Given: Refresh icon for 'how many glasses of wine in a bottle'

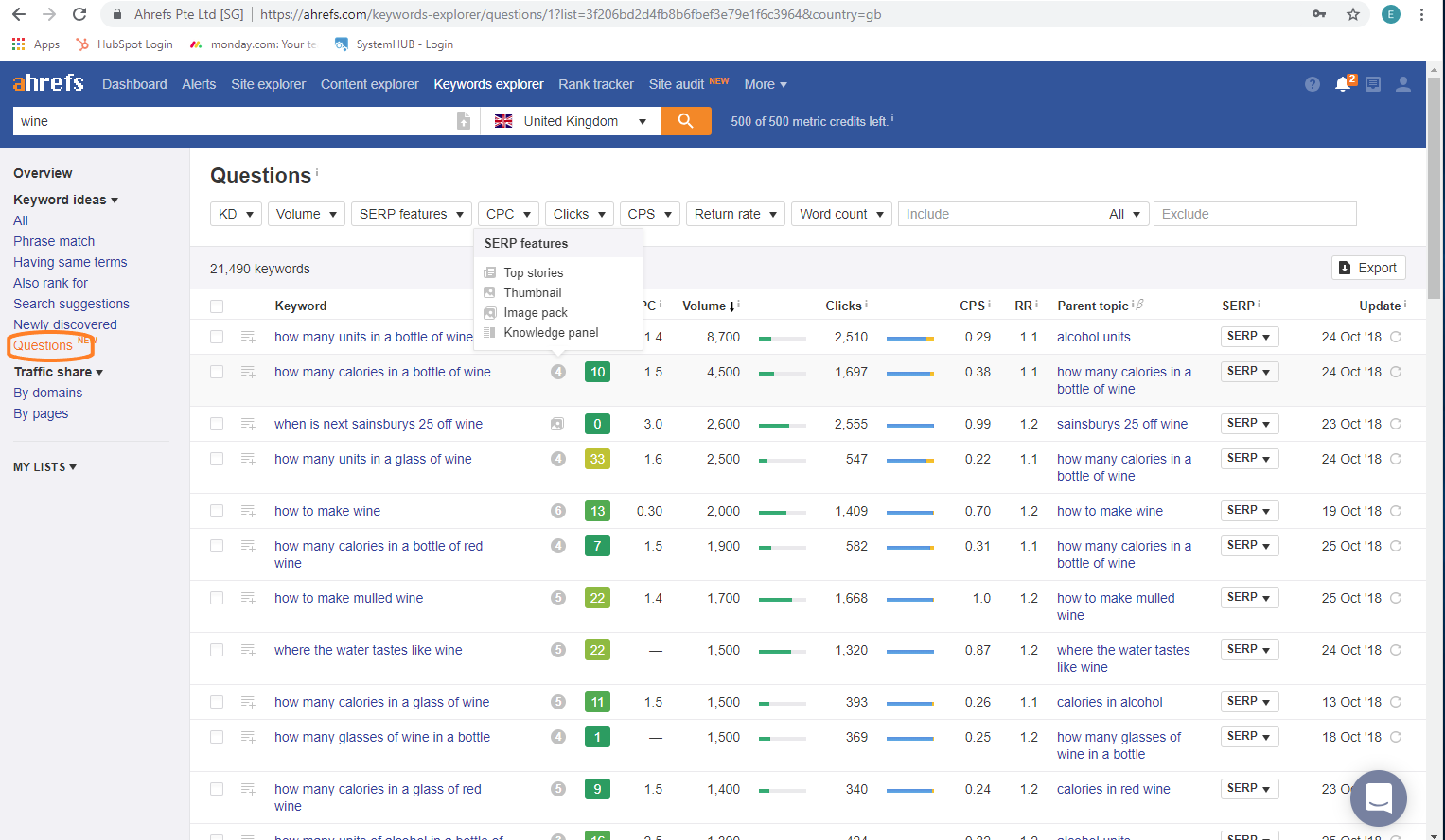Looking at the screenshot, I should pyautogui.click(x=1396, y=737).
